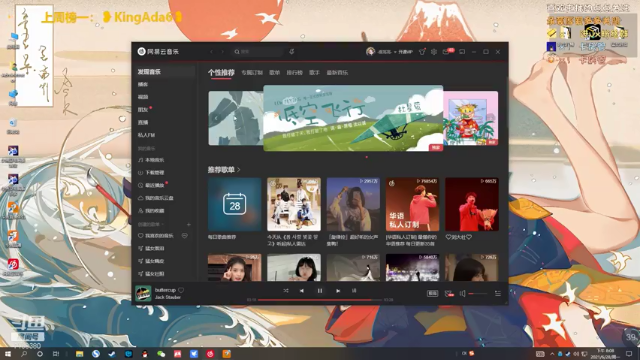640x360 pixels.
Task: Open the daily recommendation calendar 28 card
Action: [234, 204]
